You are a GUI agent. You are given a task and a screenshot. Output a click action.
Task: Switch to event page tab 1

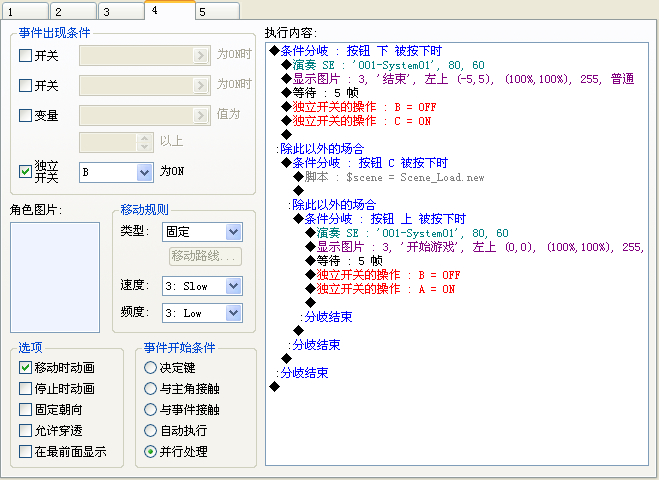click(25, 11)
